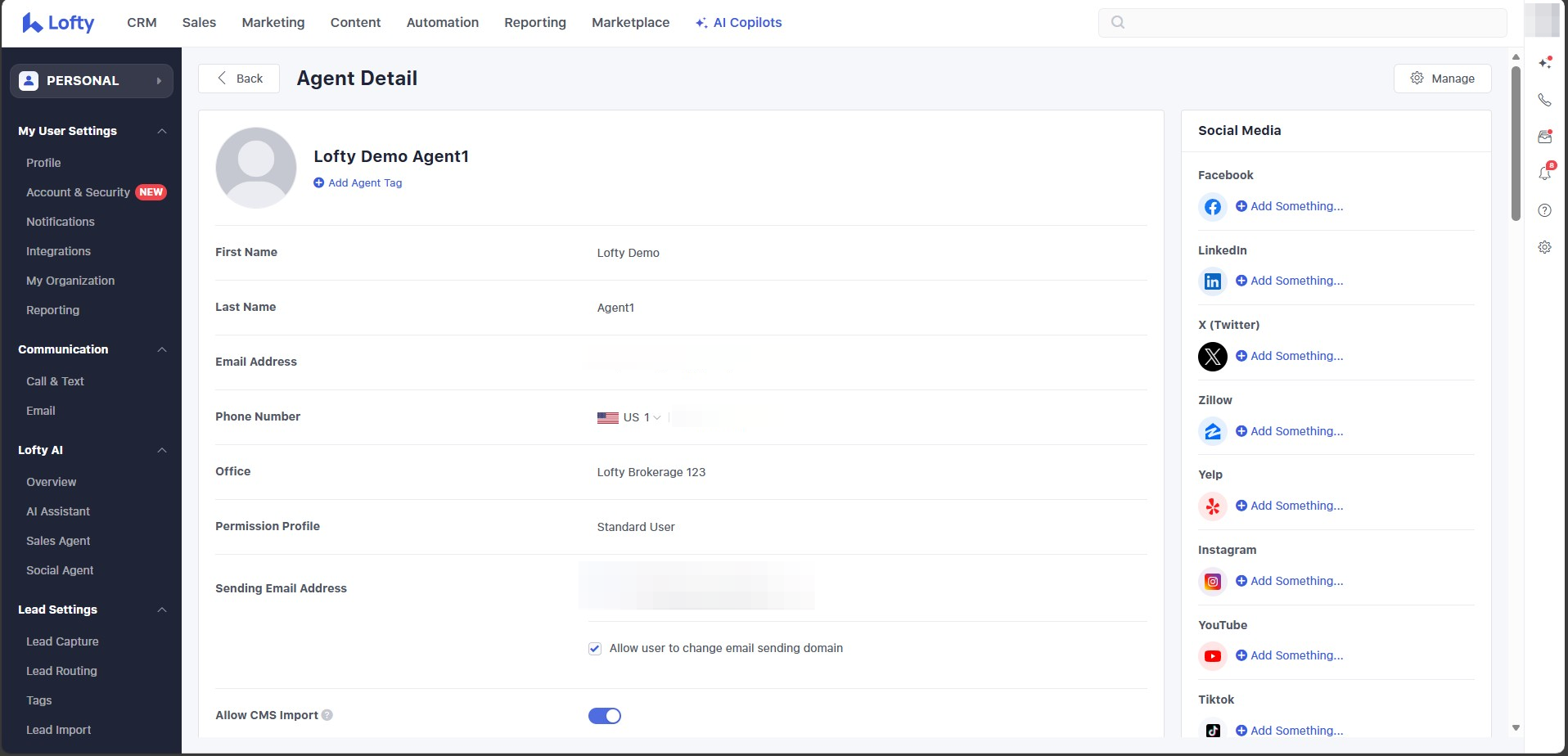Open the settings gear in right rail

1544,247
